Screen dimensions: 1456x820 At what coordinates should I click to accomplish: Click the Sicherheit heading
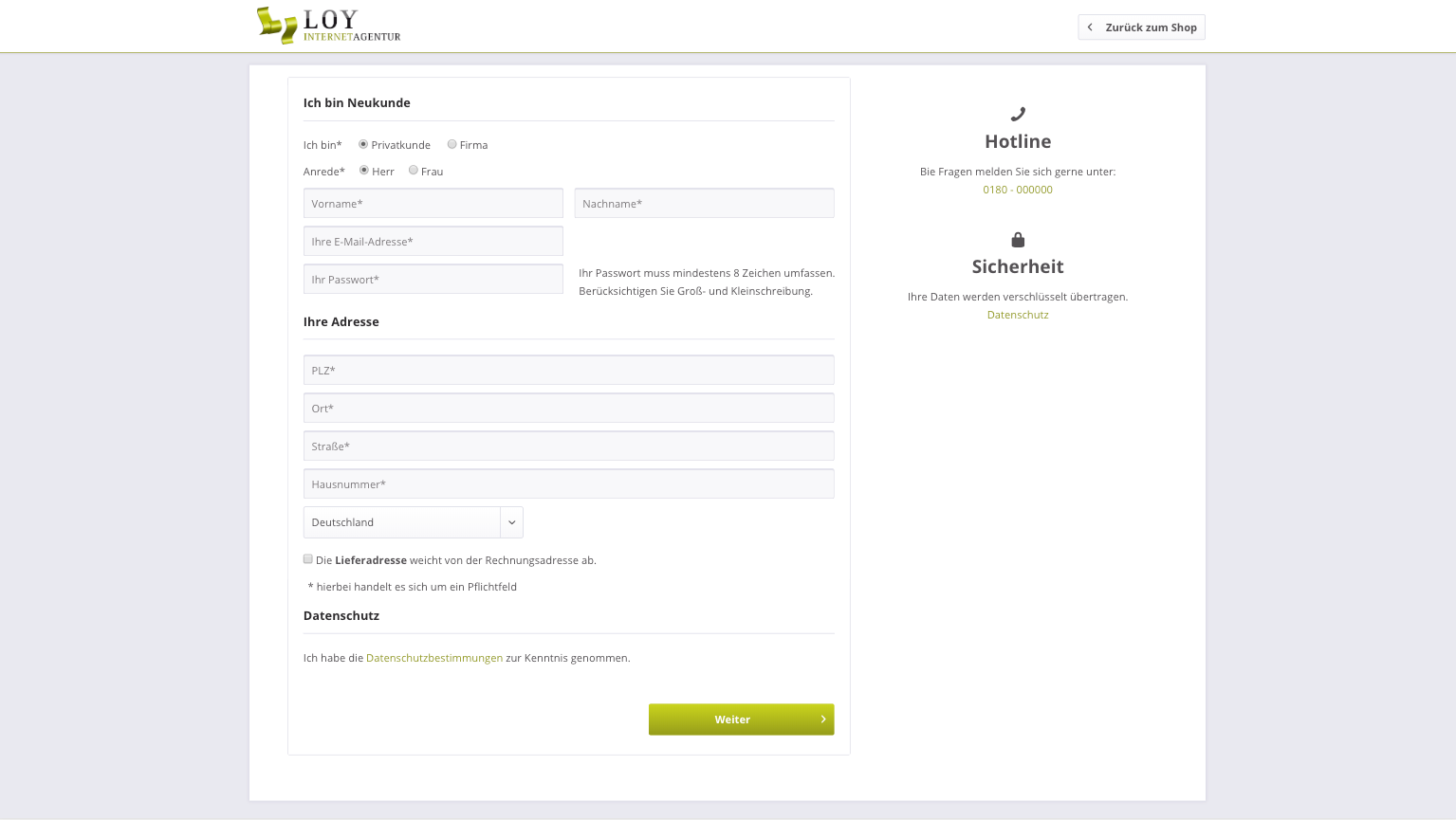coord(1018,266)
